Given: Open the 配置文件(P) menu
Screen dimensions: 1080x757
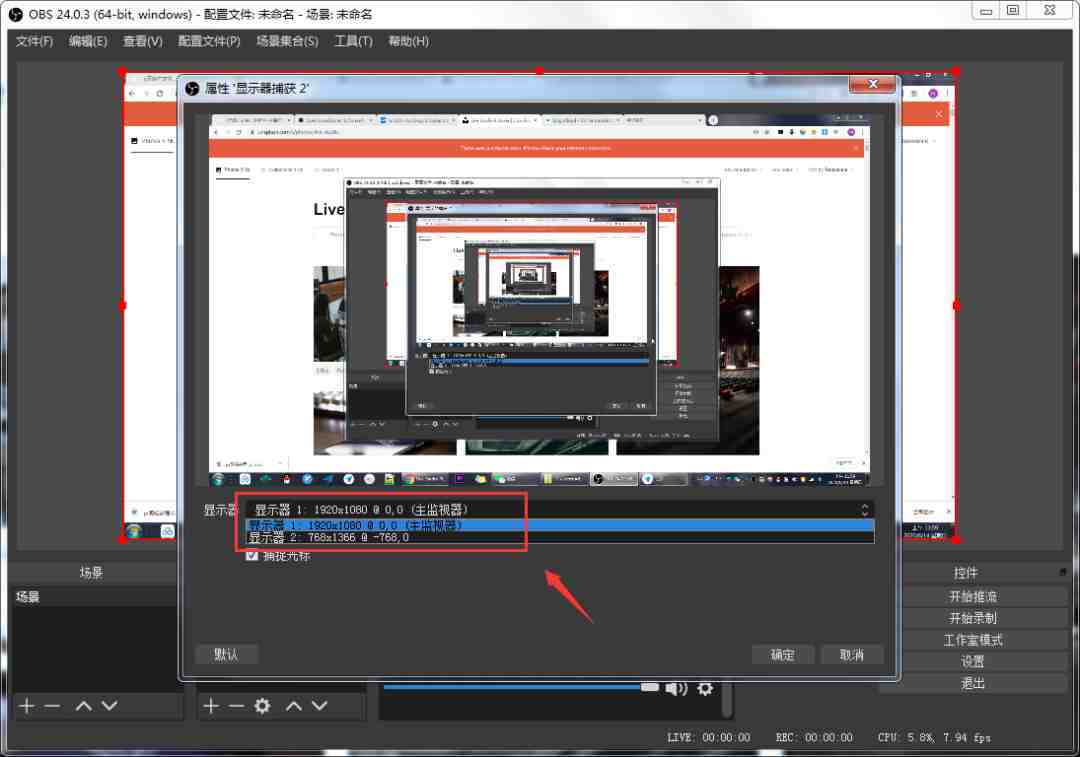Looking at the screenshot, I should click(209, 41).
